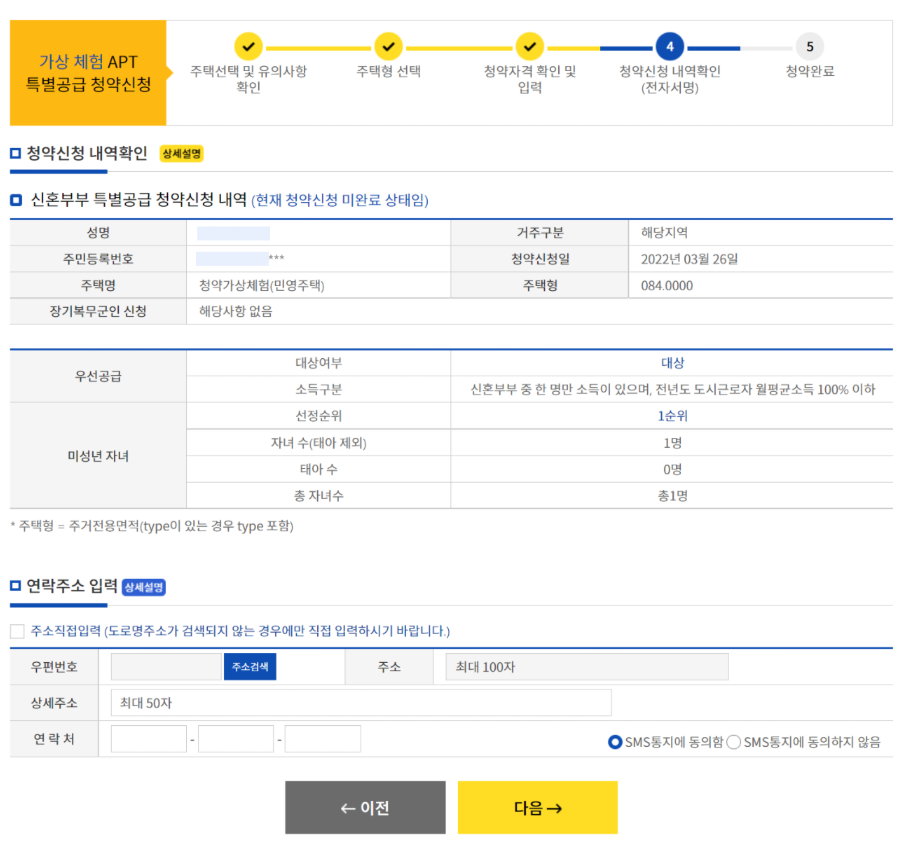Screen dimensions: 900x852
Task: Open yellow 상세설명 badge next to 청약신청 내역확인
Action: click(181, 154)
